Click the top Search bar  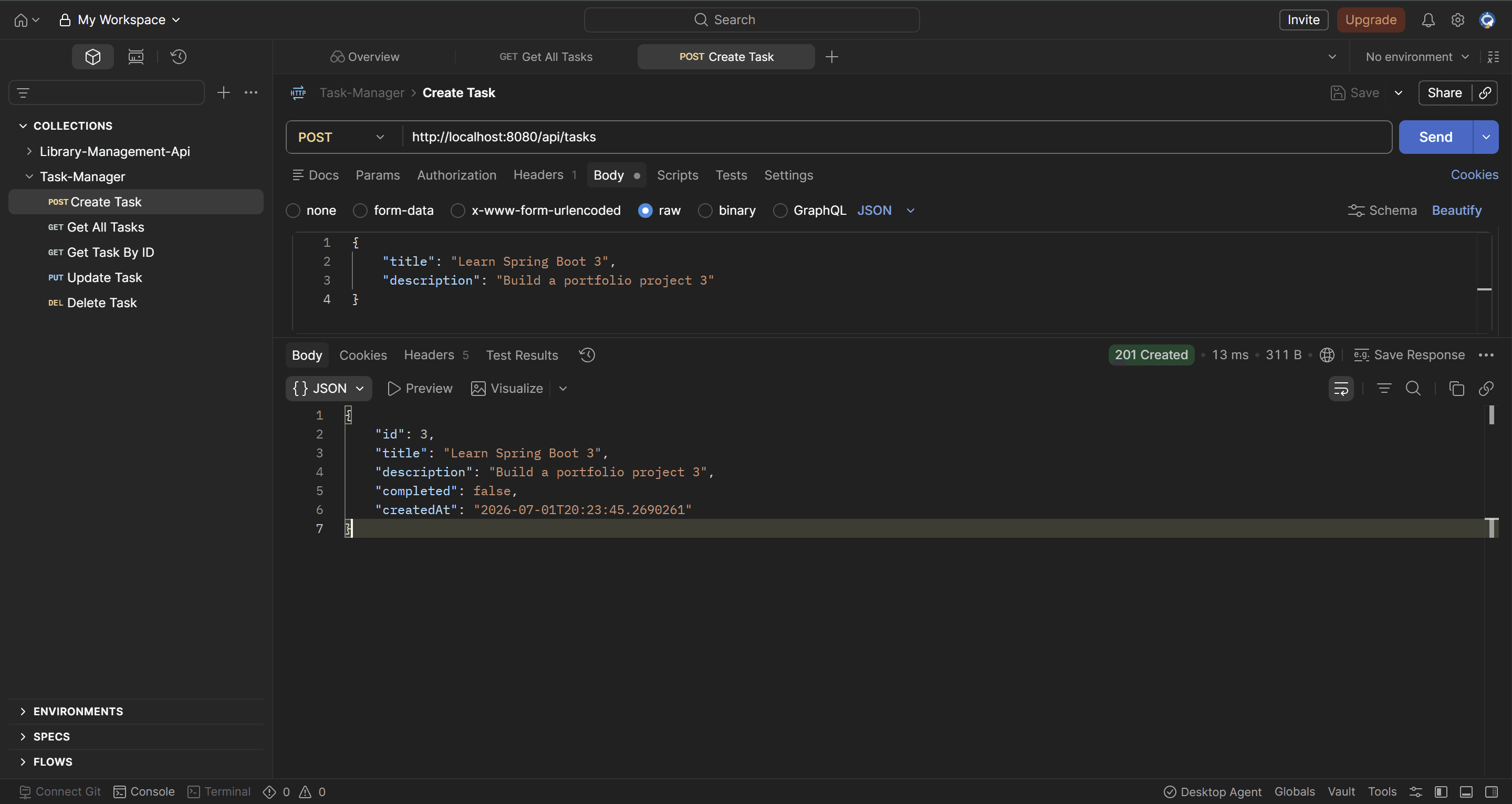(x=752, y=20)
